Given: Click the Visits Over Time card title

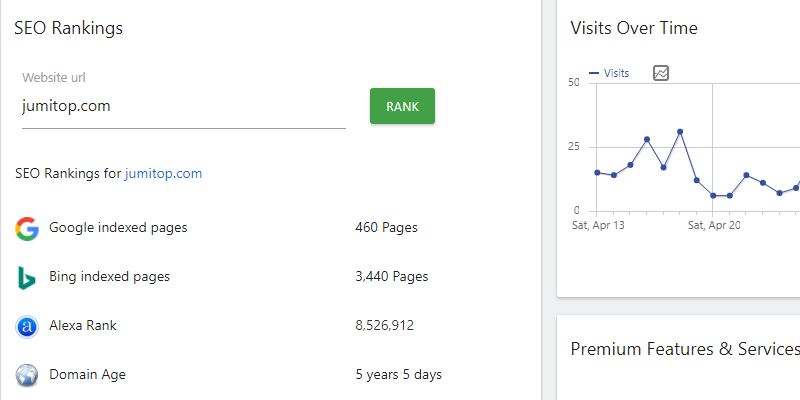Looking at the screenshot, I should pos(633,28).
